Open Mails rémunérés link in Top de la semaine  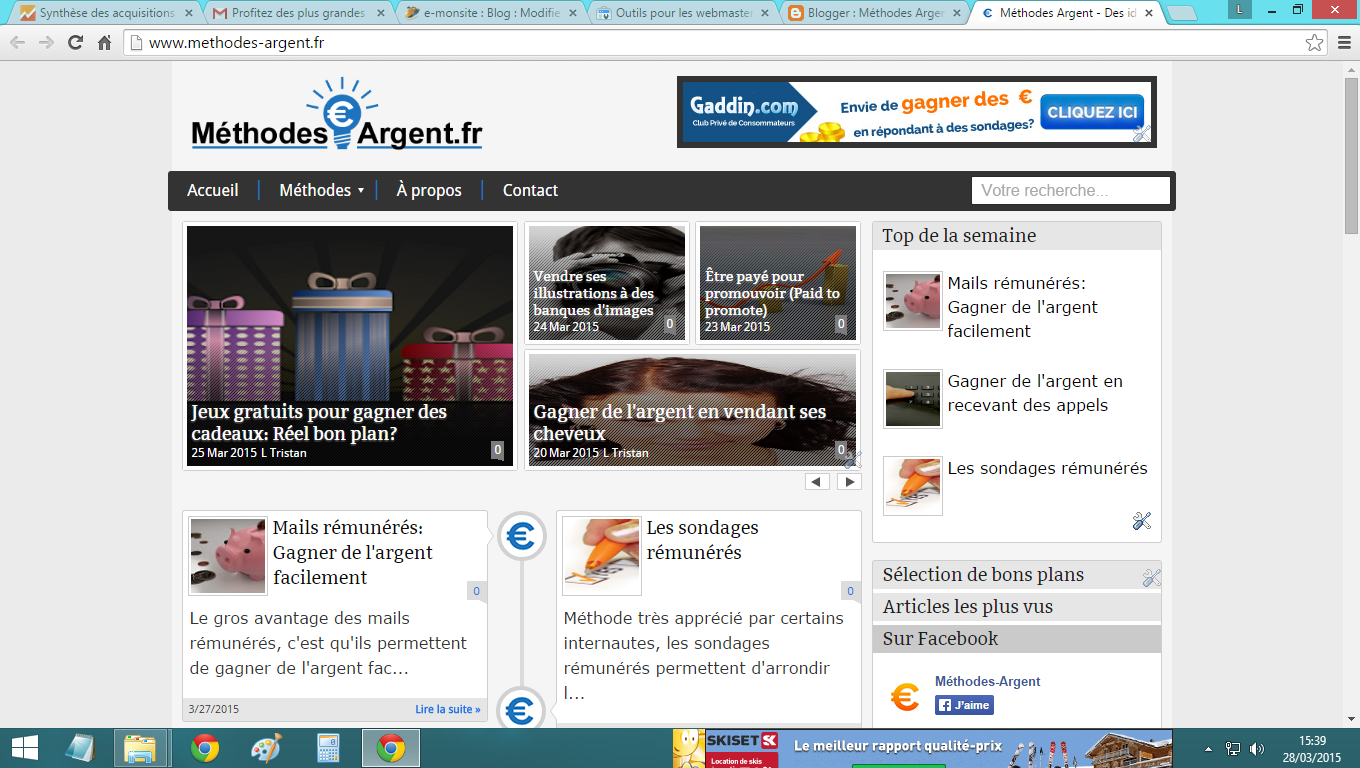click(x=1022, y=307)
